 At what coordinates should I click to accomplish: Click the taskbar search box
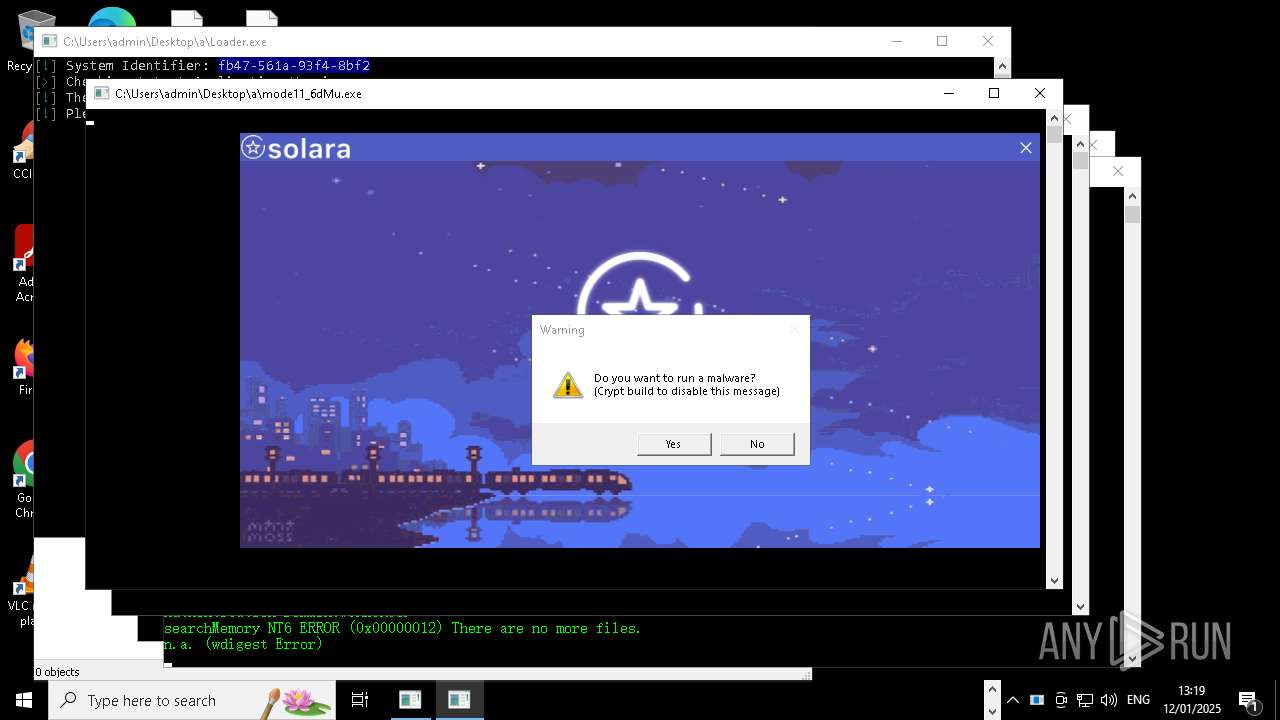[x=192, y=700]
